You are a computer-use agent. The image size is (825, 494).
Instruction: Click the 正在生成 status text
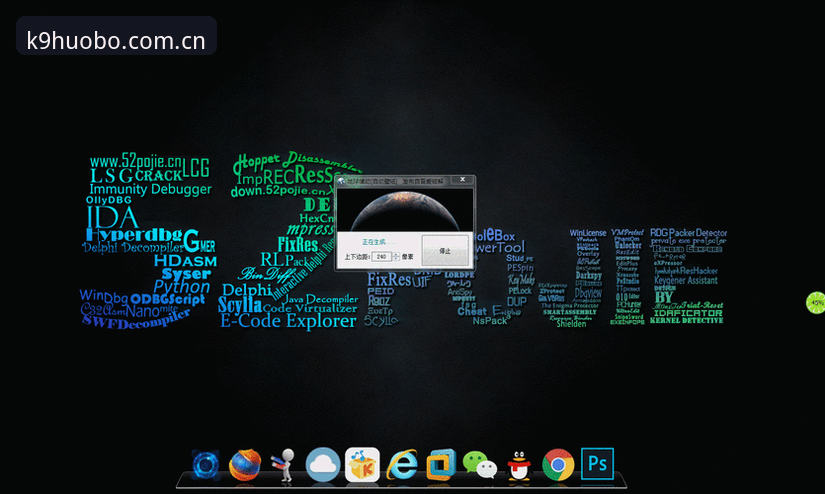pyautogui.click(x=374, y=242)
